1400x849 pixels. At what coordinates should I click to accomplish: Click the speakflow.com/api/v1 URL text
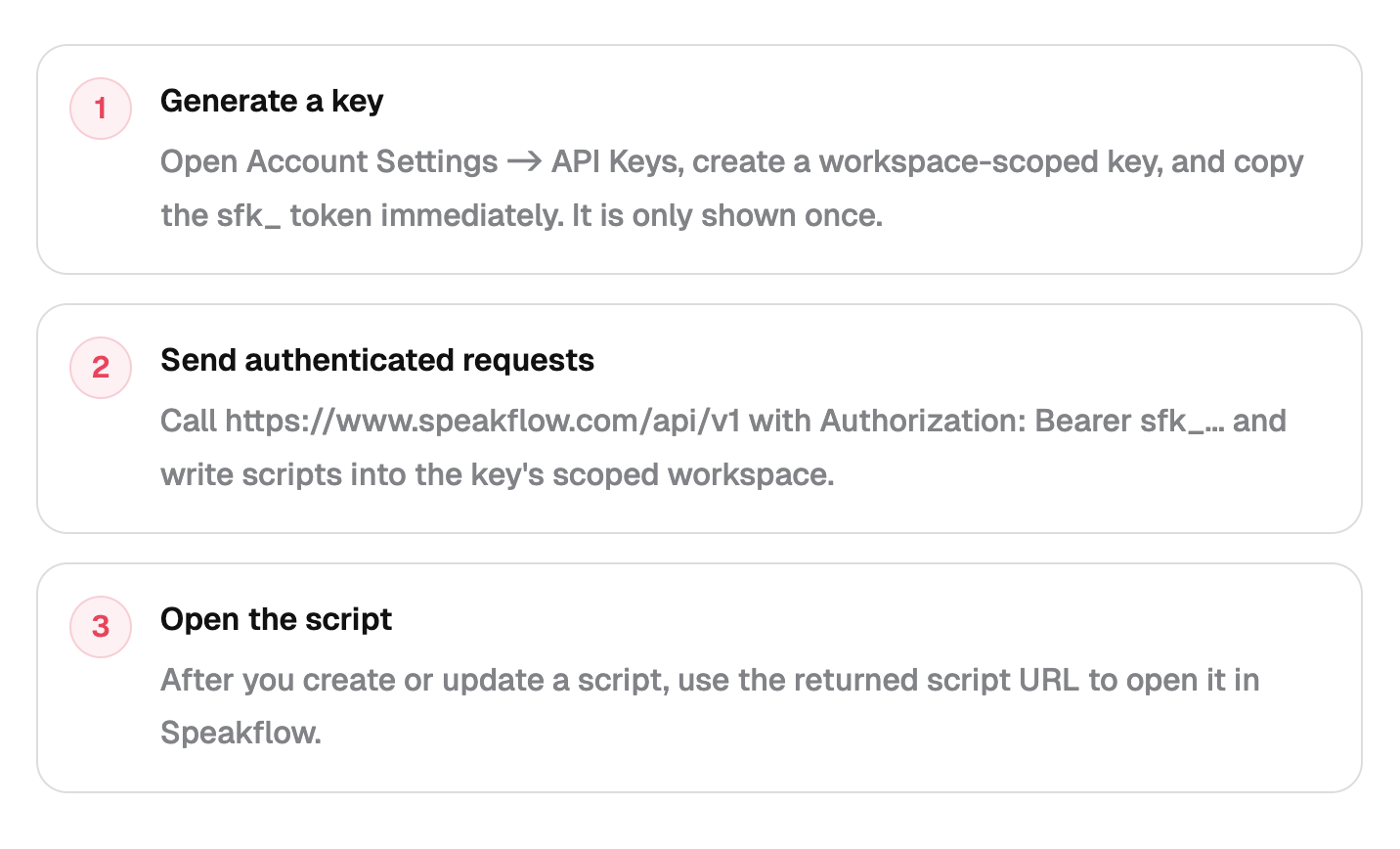[x=482, y=421]
